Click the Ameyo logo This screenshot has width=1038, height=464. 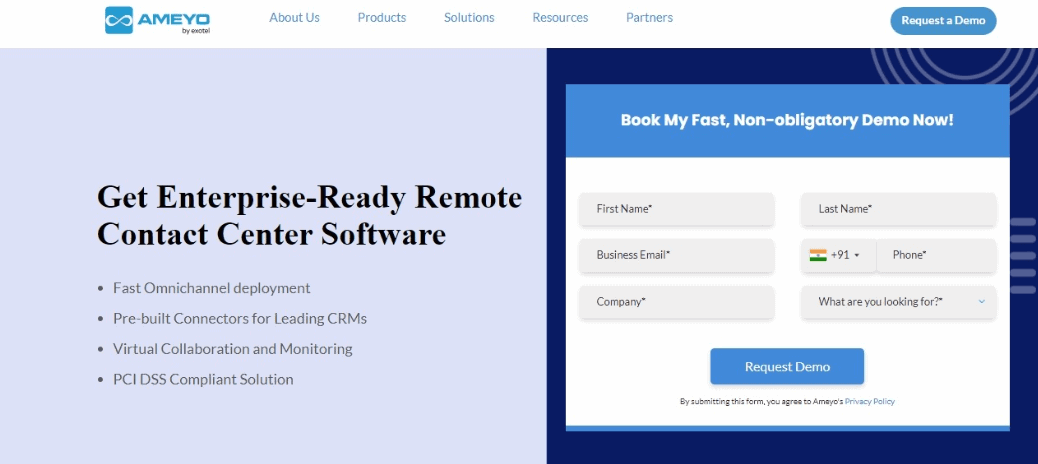pyautogui.click(x=158, y=20)
